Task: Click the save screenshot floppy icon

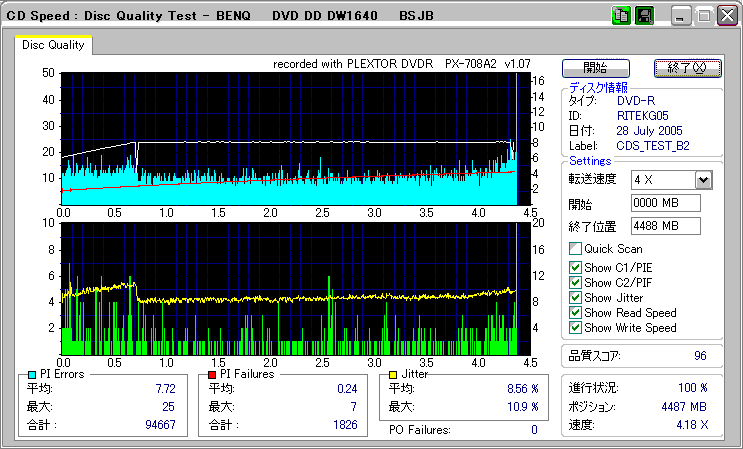Action: pos(644,16)
